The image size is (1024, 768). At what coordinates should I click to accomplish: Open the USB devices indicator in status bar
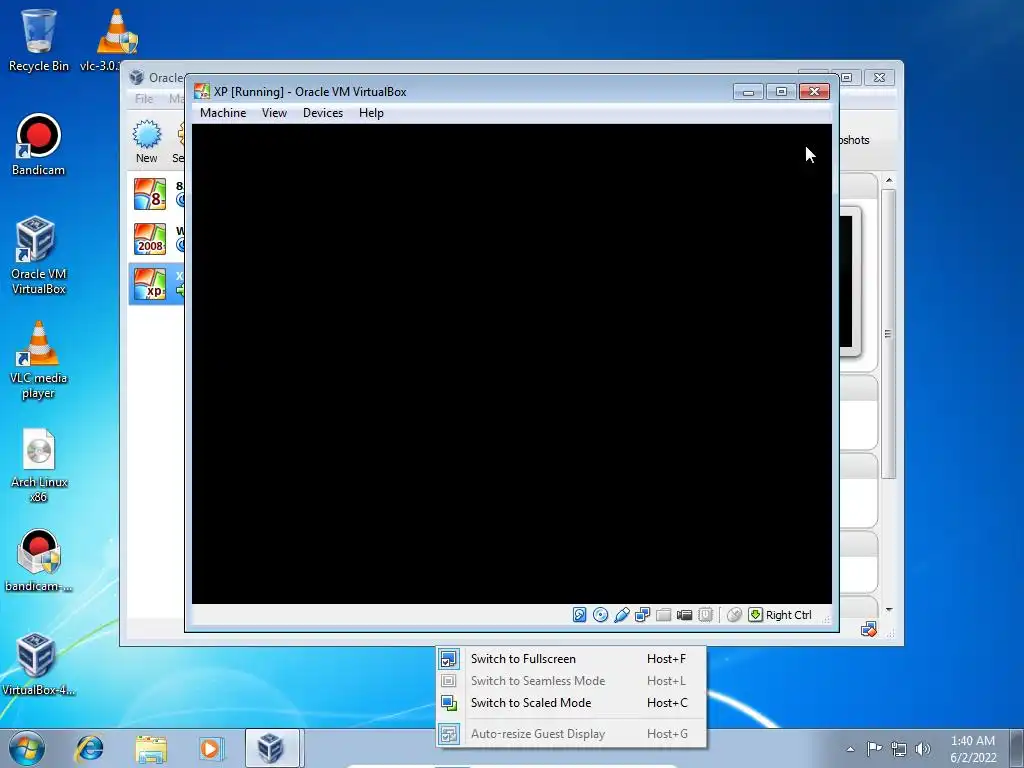[x=622, y=615]
